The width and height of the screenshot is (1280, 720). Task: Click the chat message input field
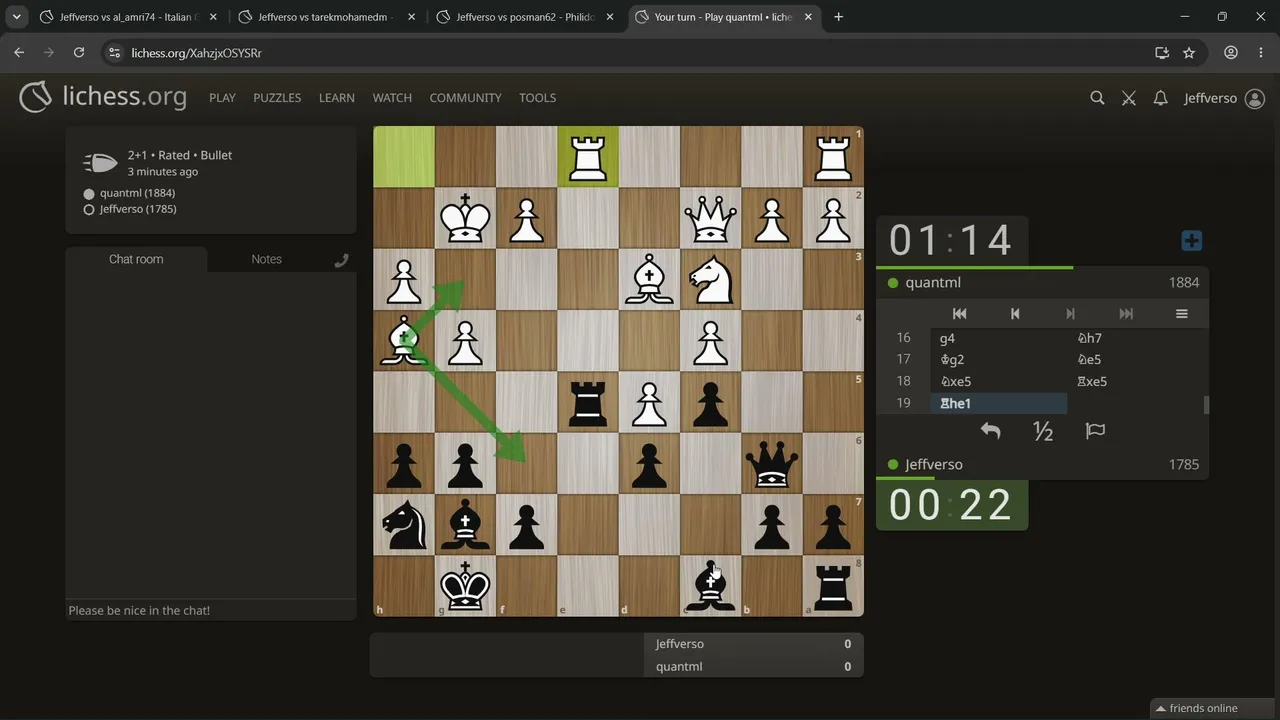211,610
